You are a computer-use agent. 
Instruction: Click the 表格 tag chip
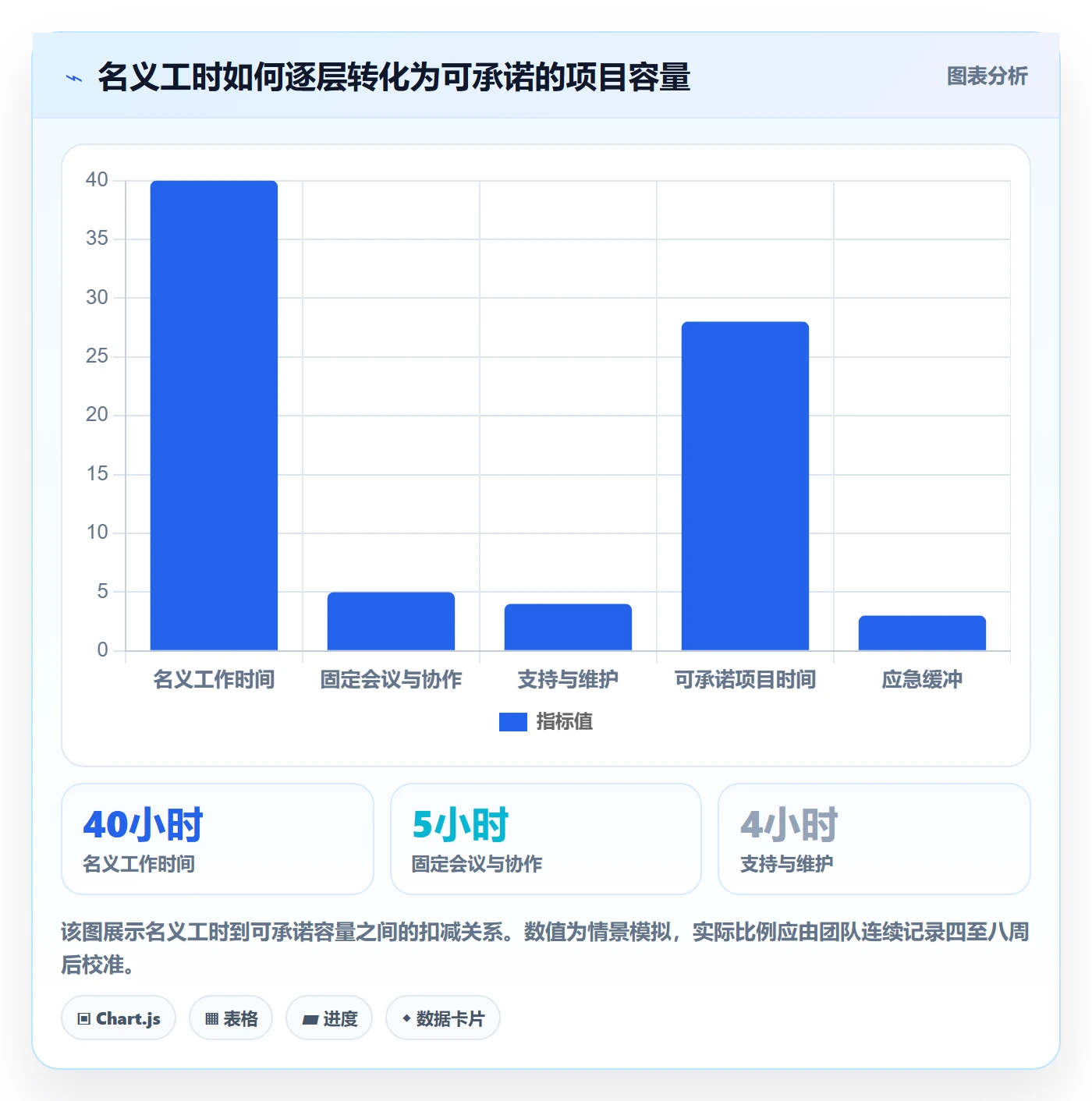[231, 1018]
